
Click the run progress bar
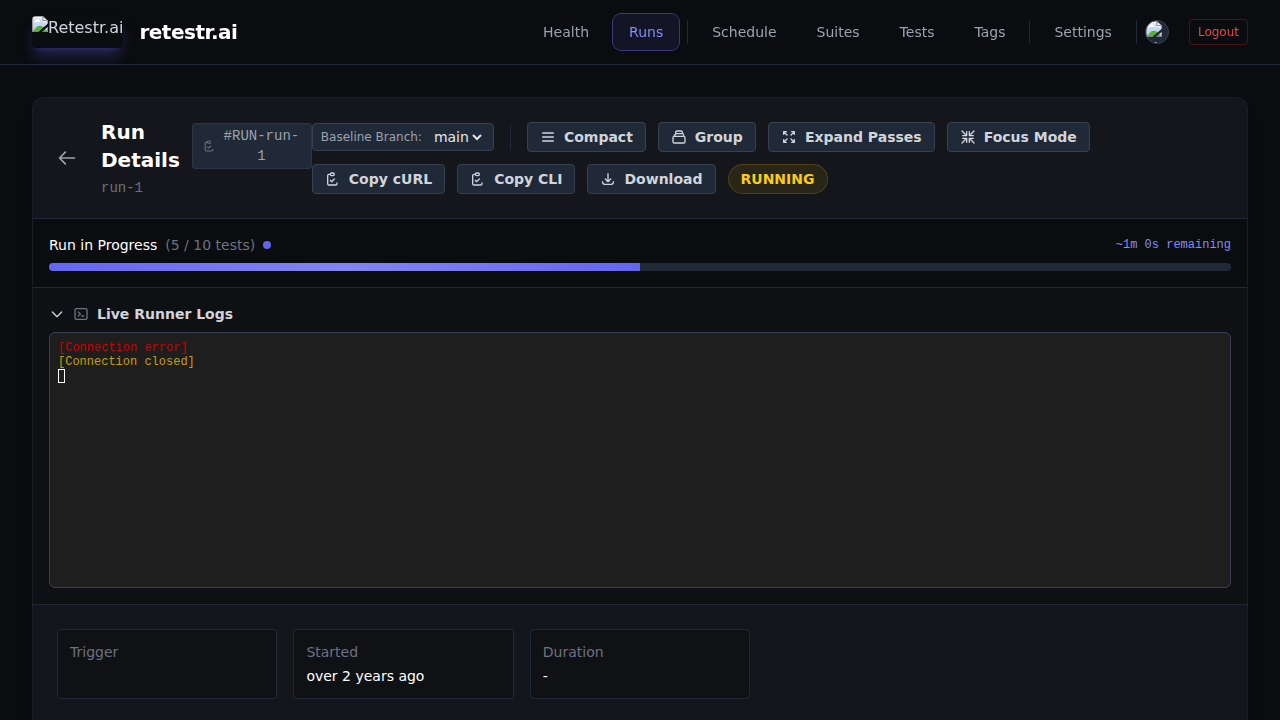coord(640,267)
